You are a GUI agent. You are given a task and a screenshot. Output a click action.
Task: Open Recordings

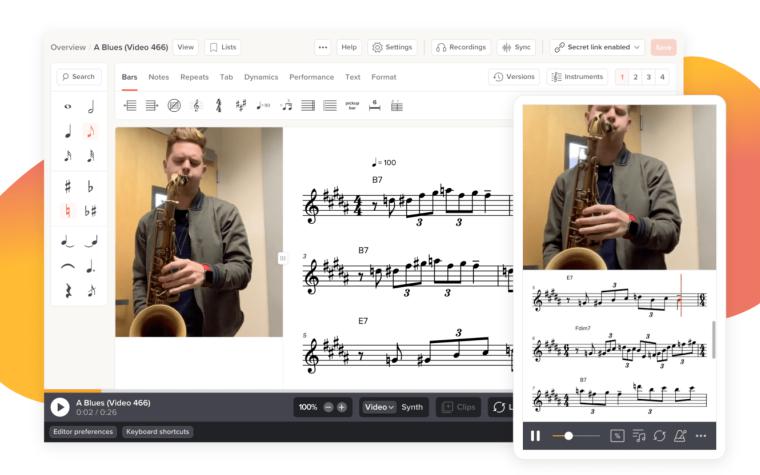[x=461, y=47]
